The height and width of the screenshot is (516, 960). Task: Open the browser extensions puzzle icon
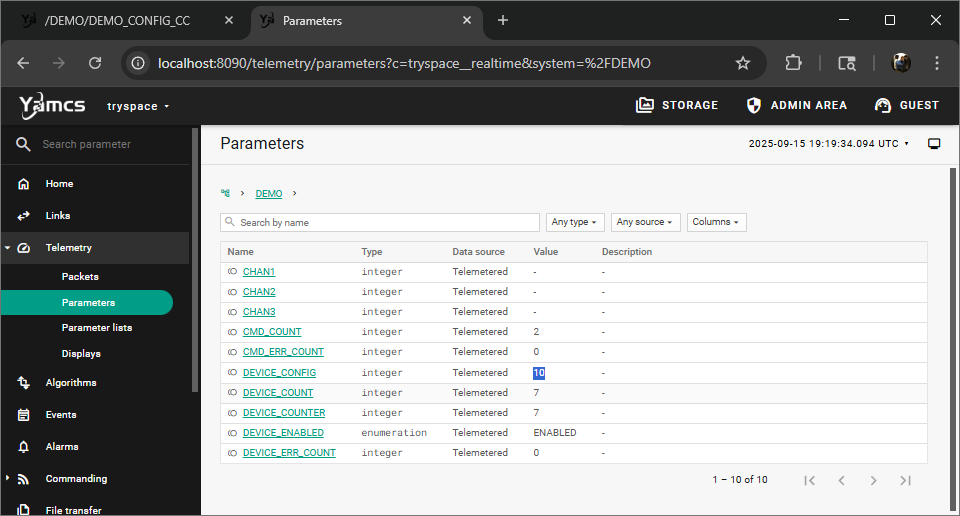(x=793, y=63)
